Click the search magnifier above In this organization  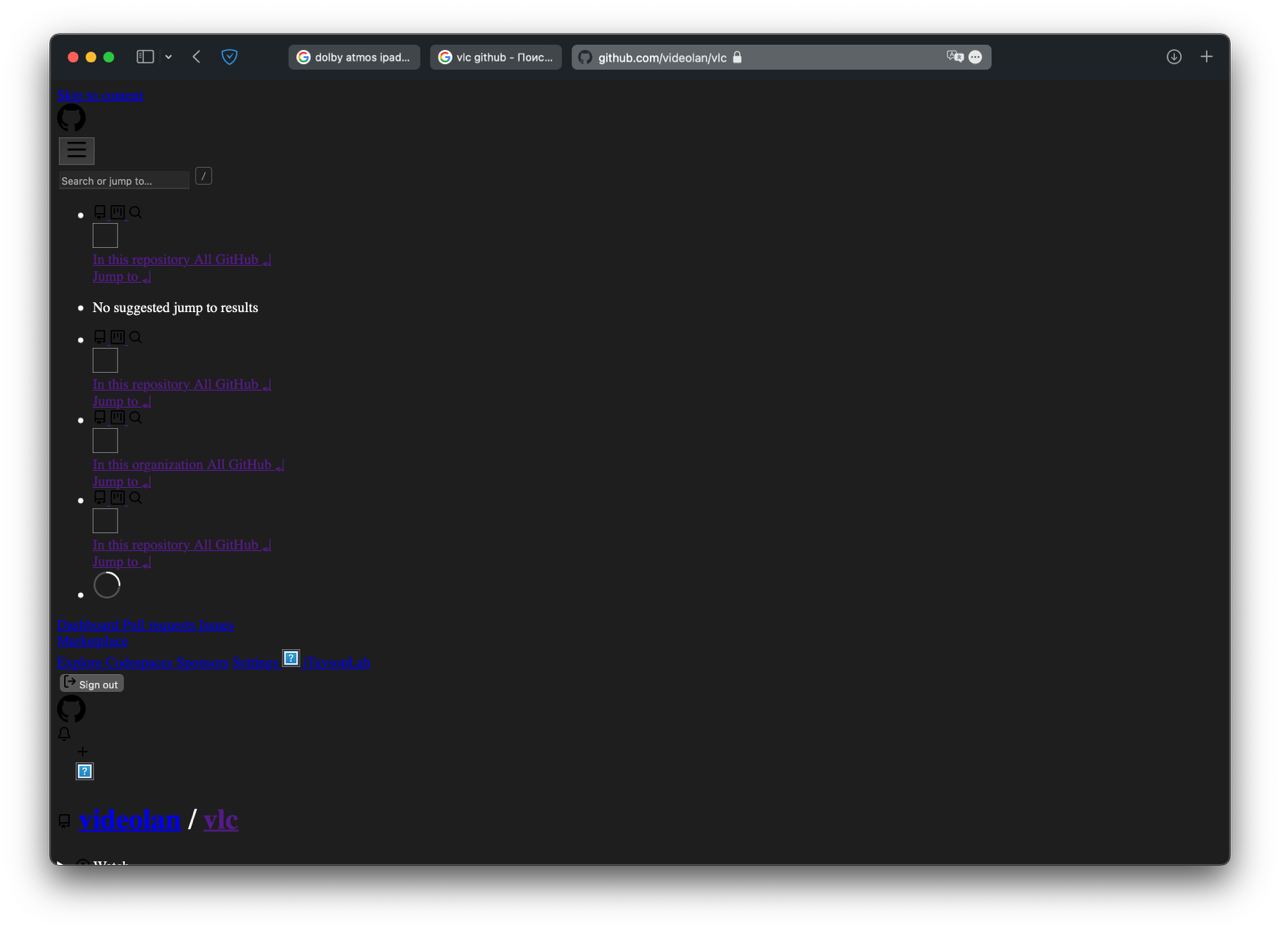pyautogui.click(x=135, y=417)
